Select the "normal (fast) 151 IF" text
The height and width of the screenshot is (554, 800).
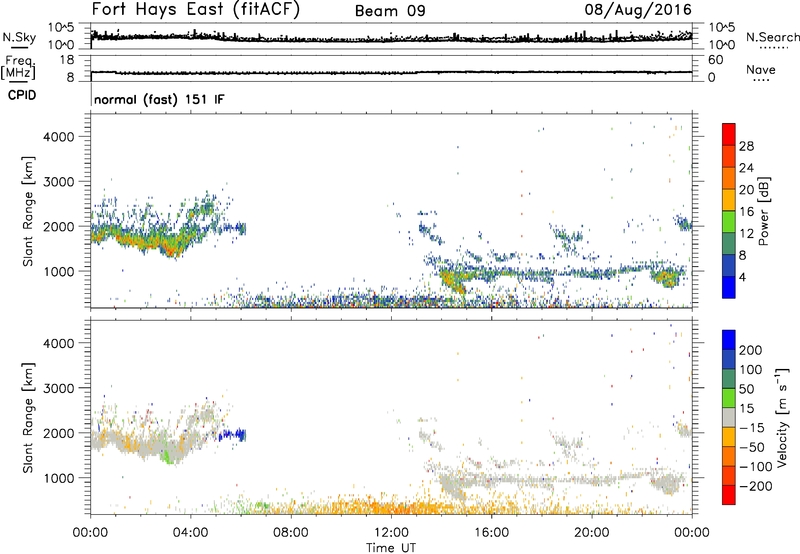tap(159, 99)
